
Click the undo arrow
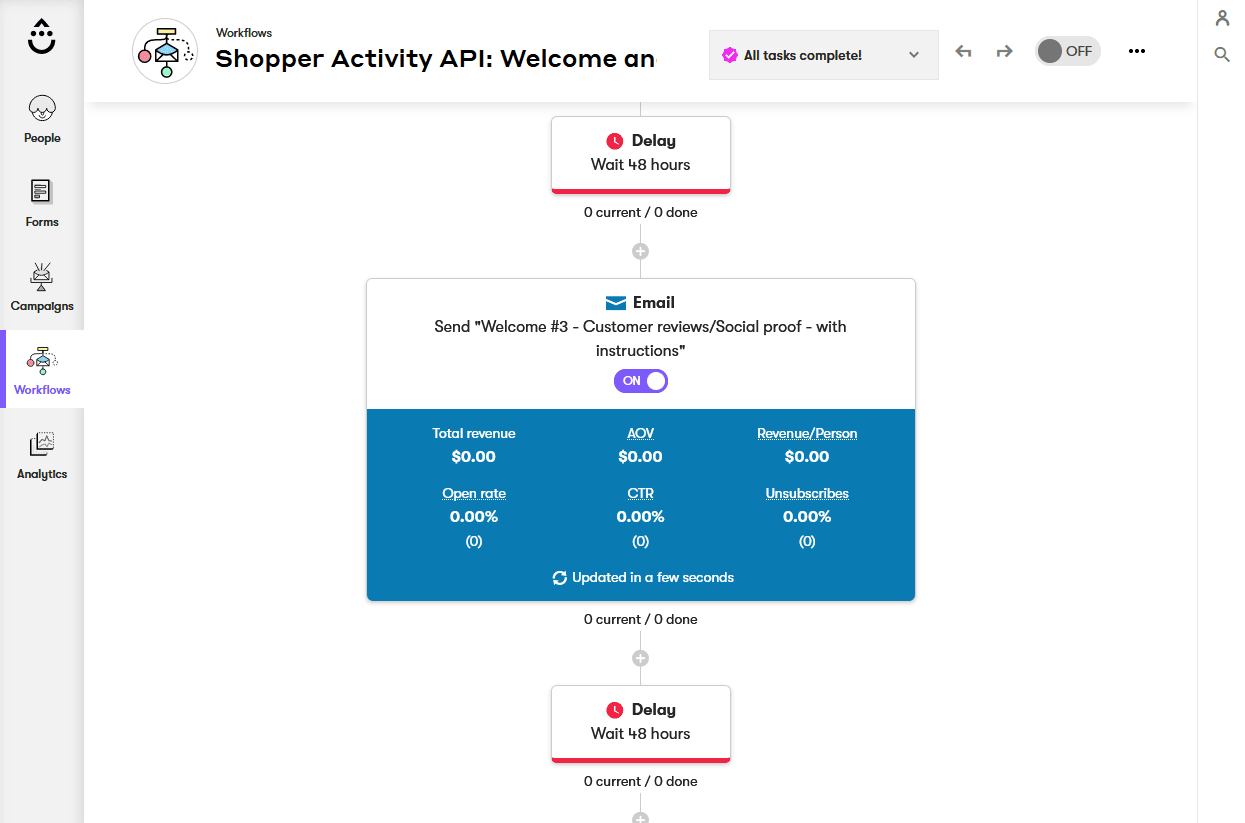click(x=963, y=51)
